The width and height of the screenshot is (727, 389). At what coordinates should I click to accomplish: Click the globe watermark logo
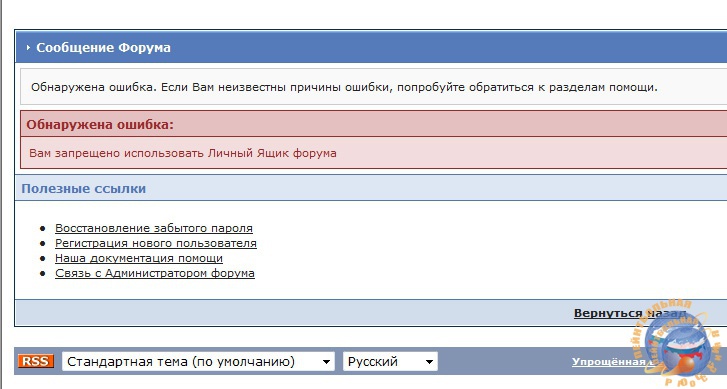tap(675, 344)
